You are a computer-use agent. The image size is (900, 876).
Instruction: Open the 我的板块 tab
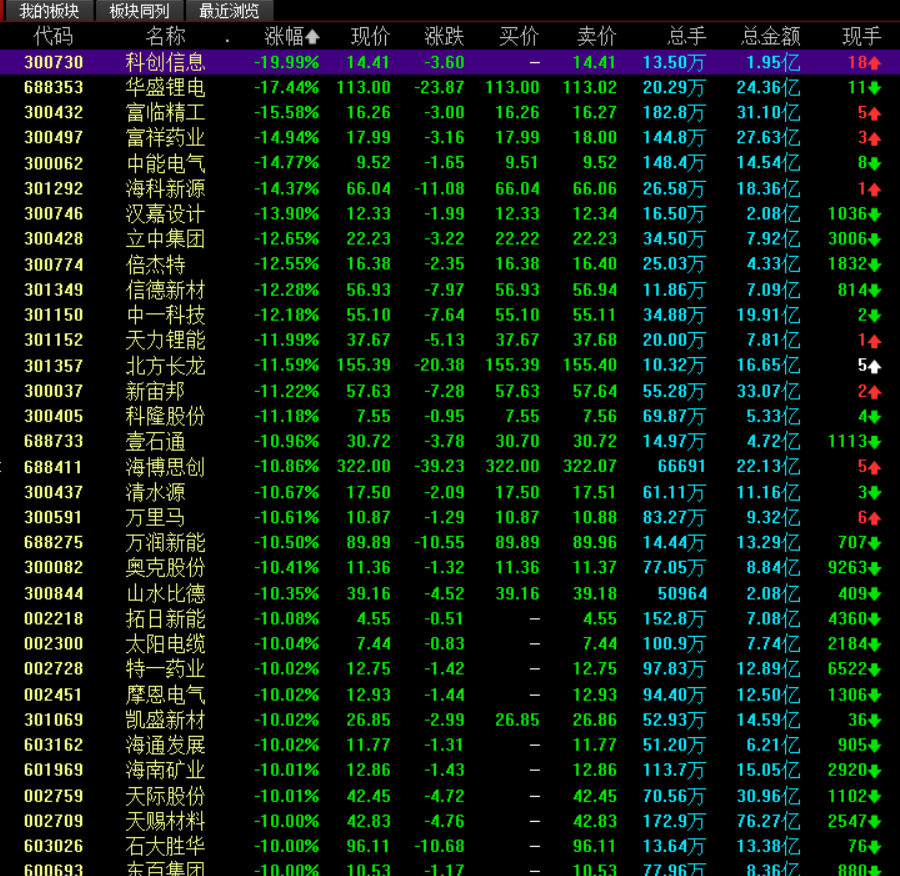pyautogui.click(x=49, y=11)
